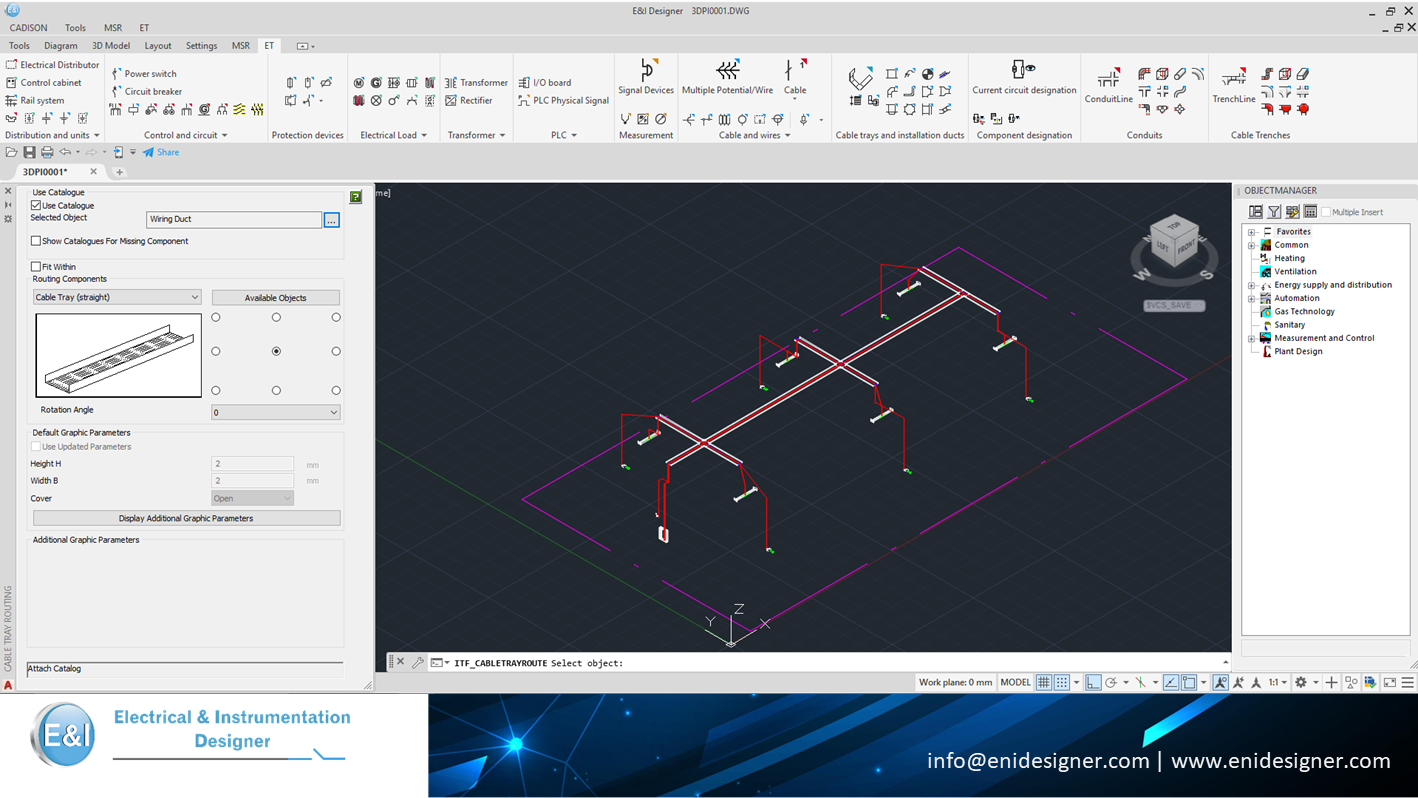Open the Rotation Angle dropdown
Screen dimensions: 1418x798
point(275,412)
